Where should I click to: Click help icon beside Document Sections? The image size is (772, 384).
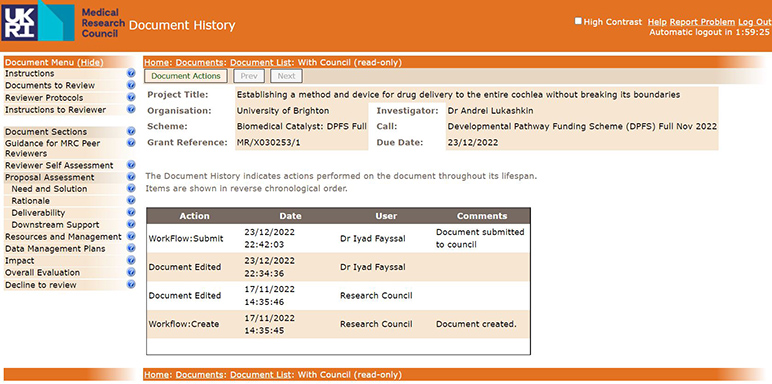coord(131,131)
